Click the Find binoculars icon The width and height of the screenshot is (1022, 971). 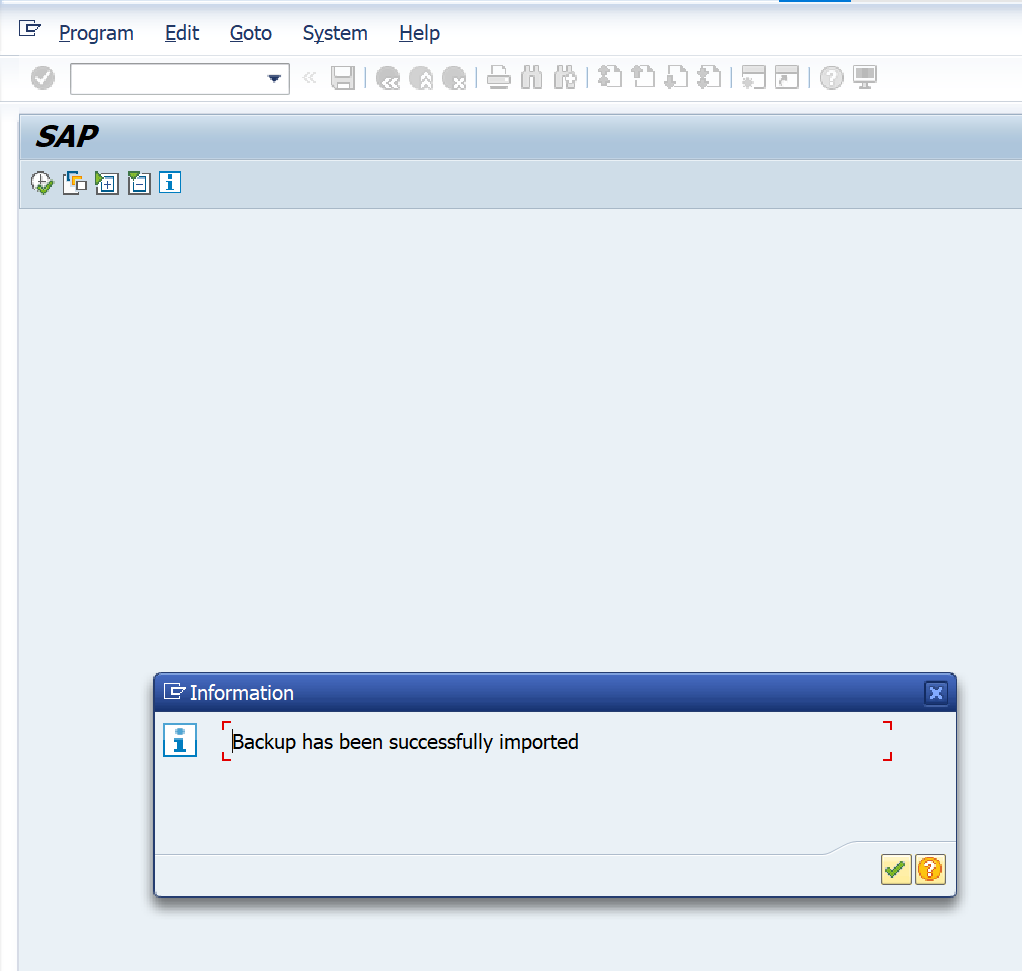[x=532, y=78]
